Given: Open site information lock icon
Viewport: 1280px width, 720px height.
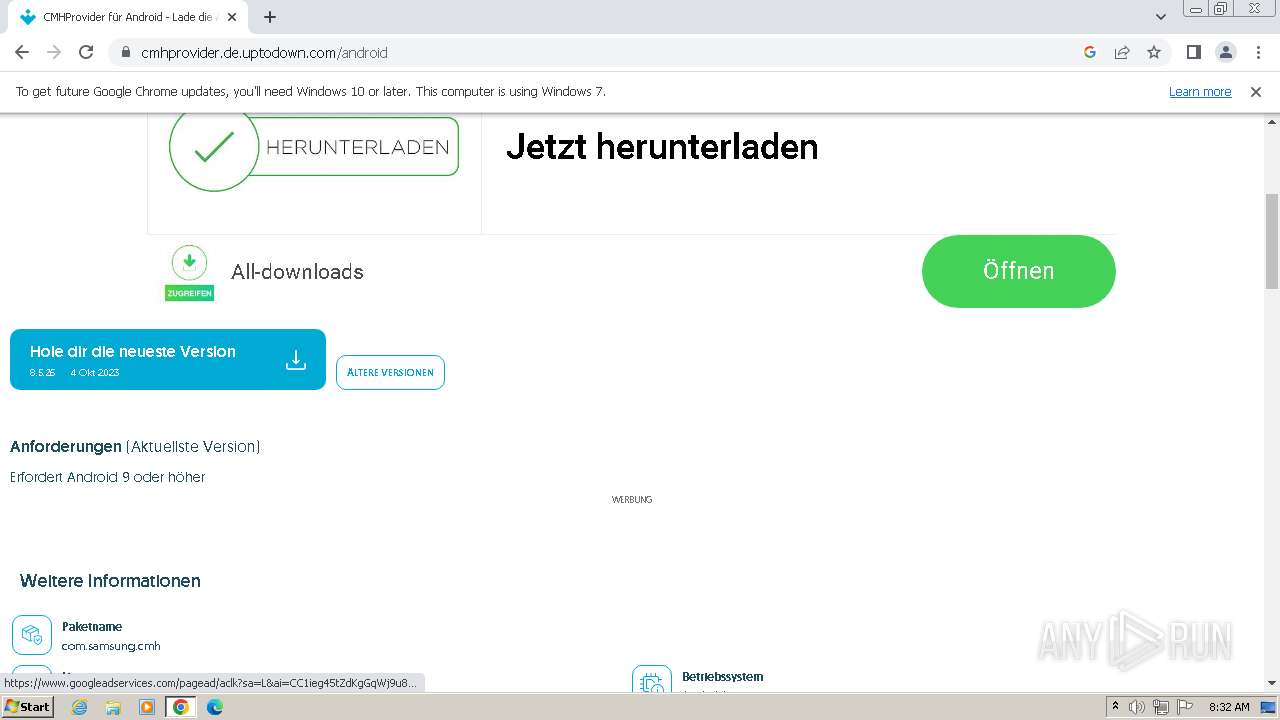Looking at the screenshot, I should pyautogui.click(x=125, y=52).
